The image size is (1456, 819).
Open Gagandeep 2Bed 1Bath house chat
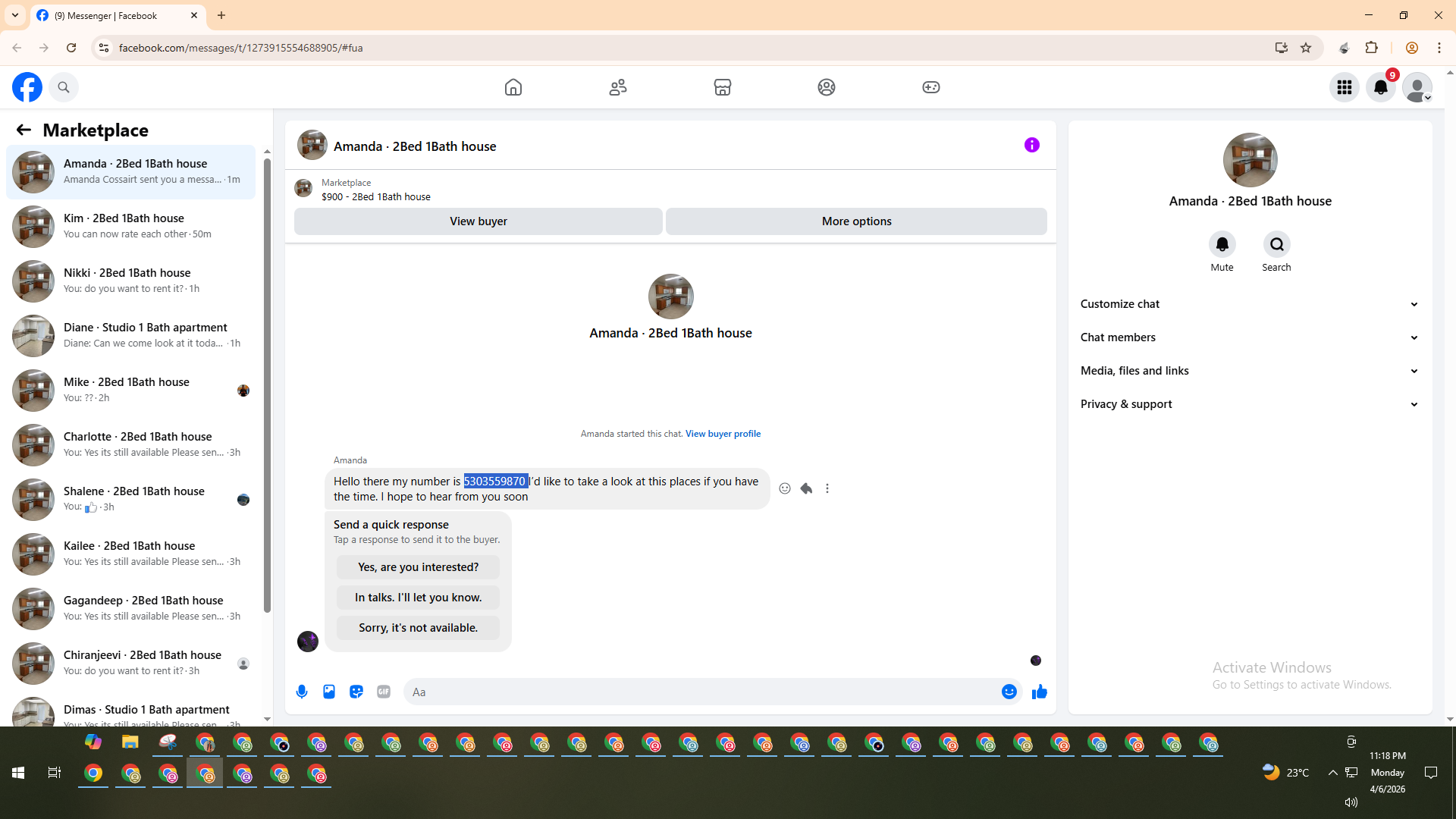click(x=131, y=609)
